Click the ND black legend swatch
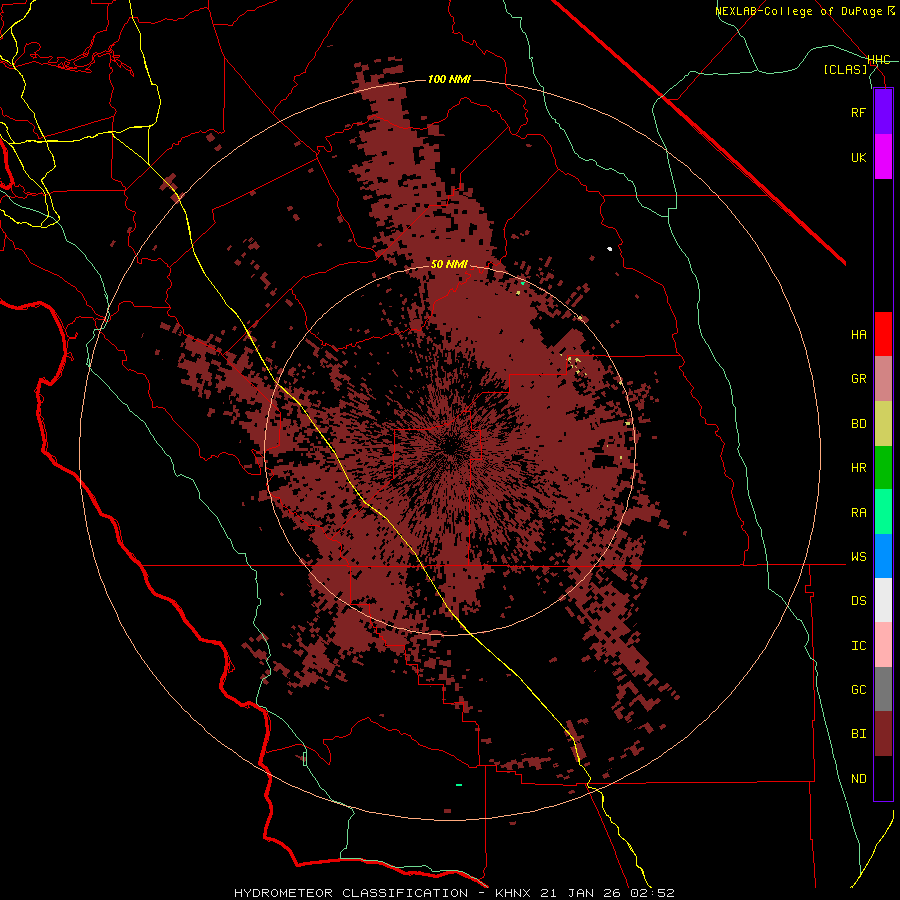 (883, 778)
